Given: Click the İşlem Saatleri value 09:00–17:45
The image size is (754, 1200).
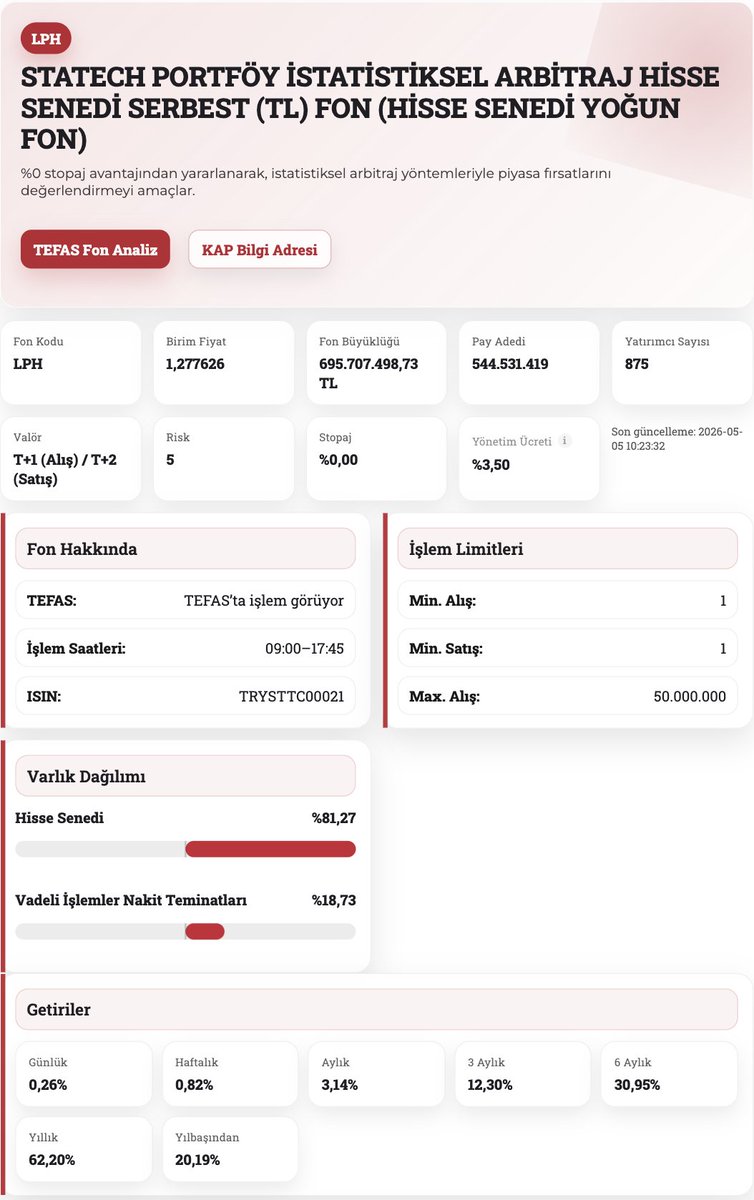Looking at the screenshot, I should click(304, 649).
